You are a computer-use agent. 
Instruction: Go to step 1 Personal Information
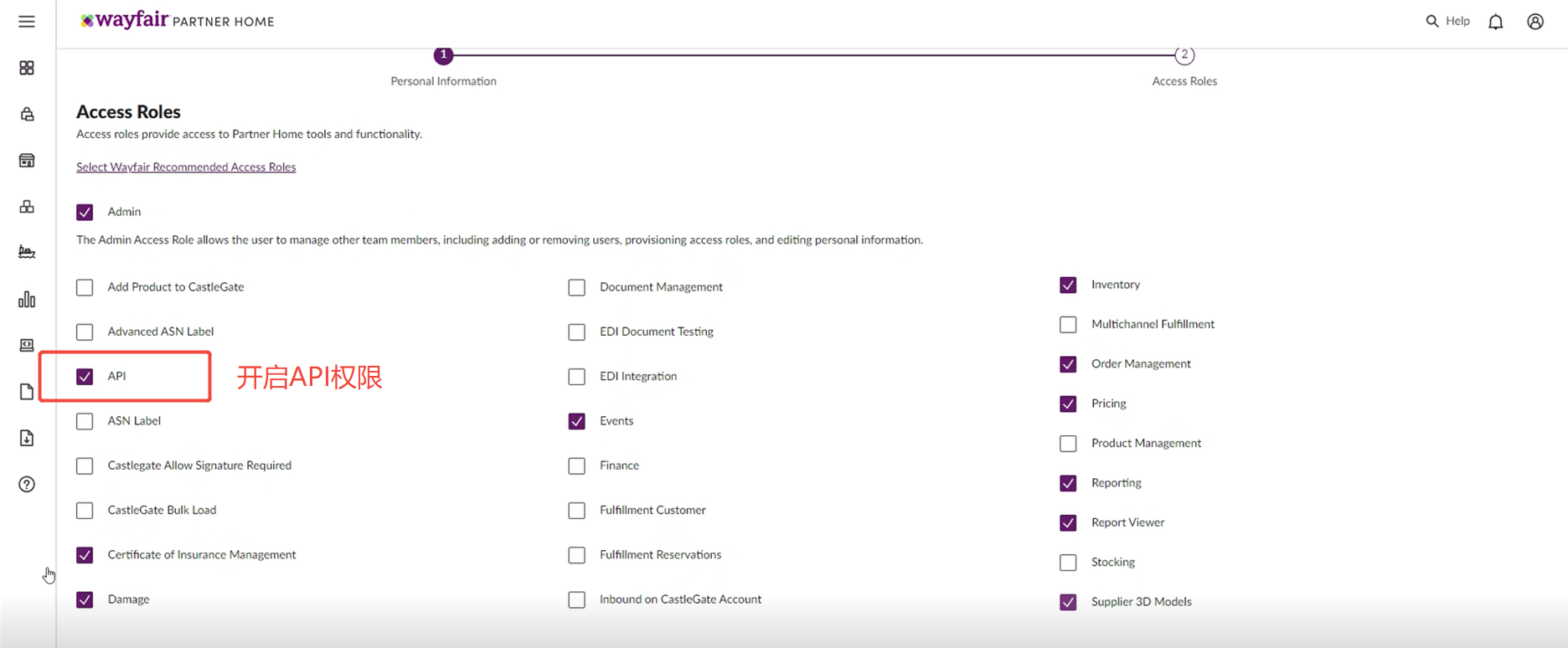tap(443, 55)
